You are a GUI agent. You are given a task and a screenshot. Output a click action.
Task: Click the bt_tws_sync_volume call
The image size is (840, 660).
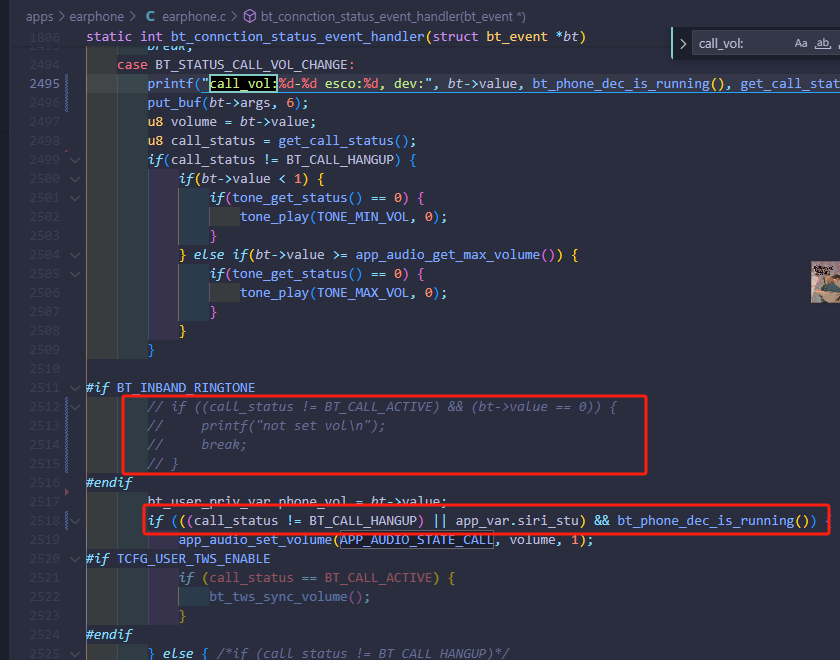[278, 597]
